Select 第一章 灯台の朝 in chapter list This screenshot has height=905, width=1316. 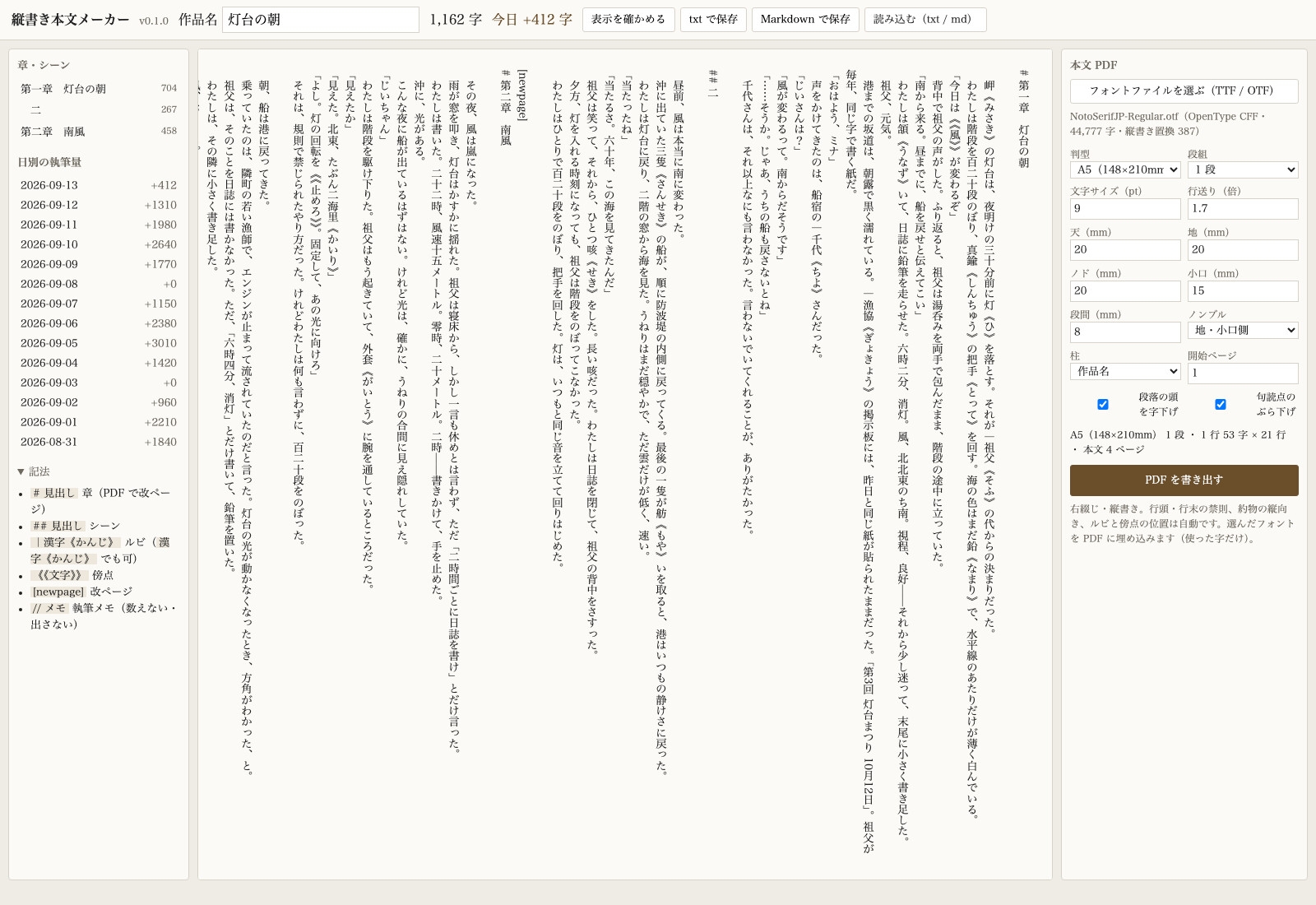[x=99, y=88]
